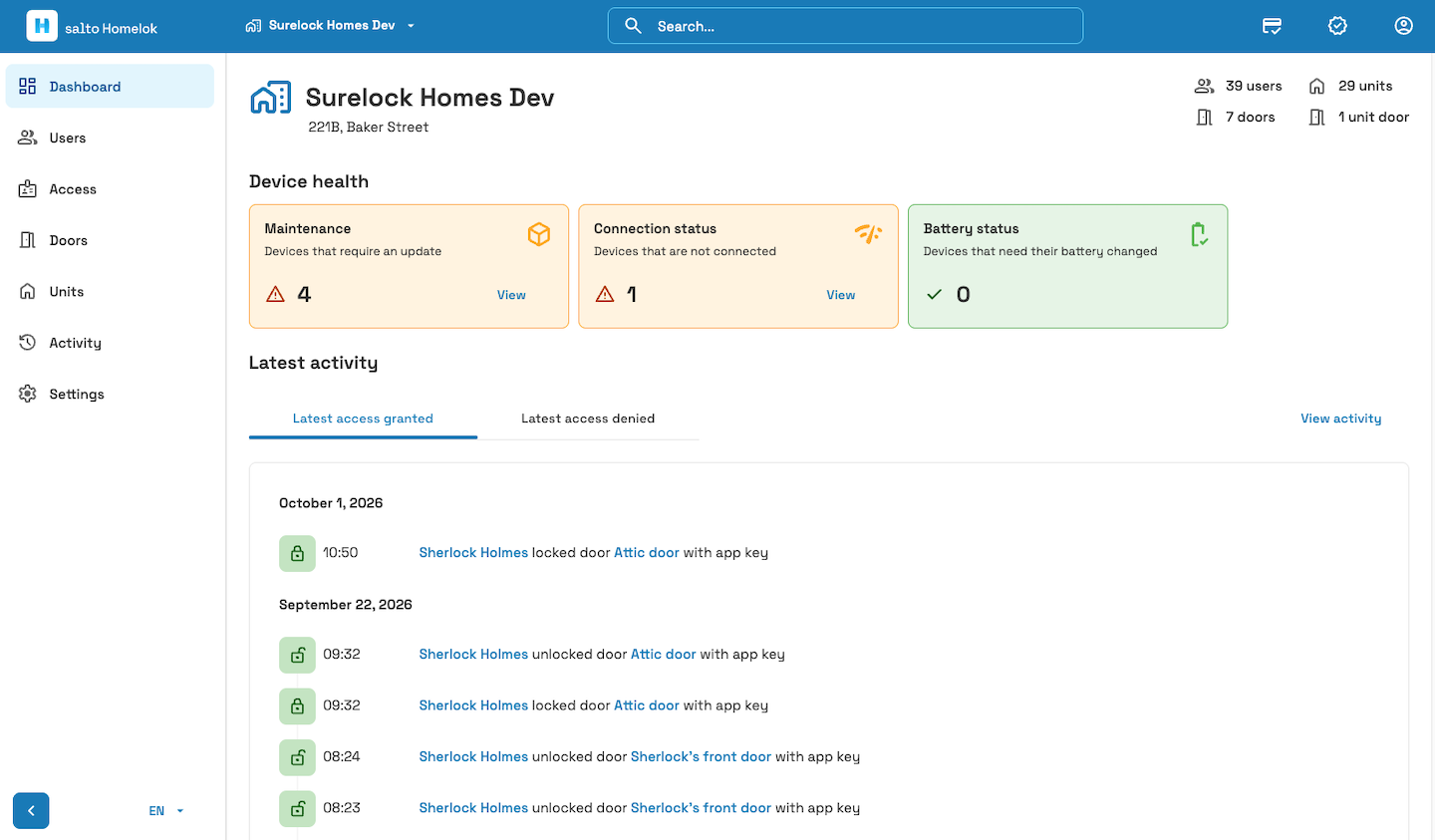Click the Battery status card
This screenshot has width=1435, height=840.
click(1067, 266)
